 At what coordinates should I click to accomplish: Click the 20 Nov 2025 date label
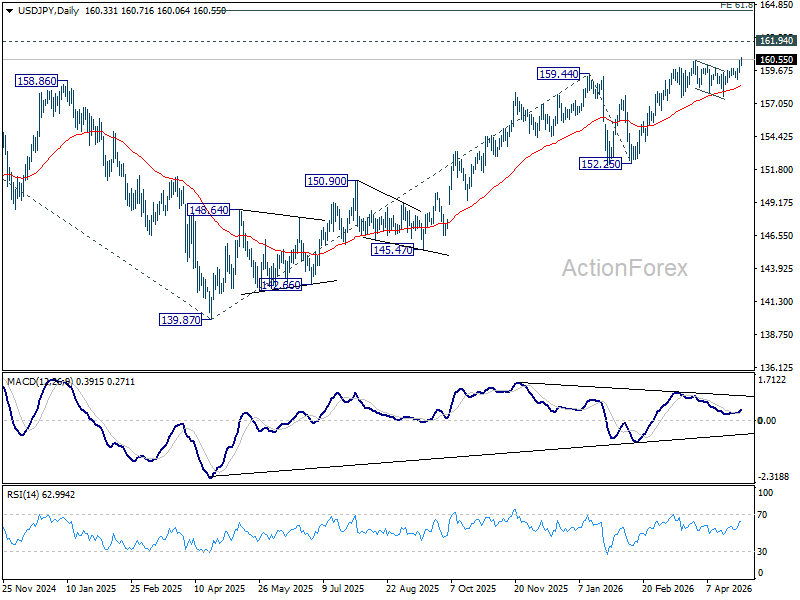[x=541, y=588]
